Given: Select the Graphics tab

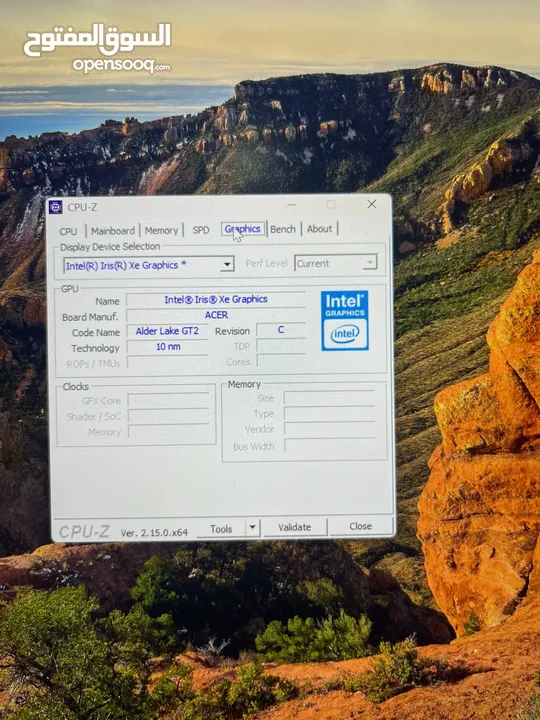Looking at the screenshot, I should point(243,229).
